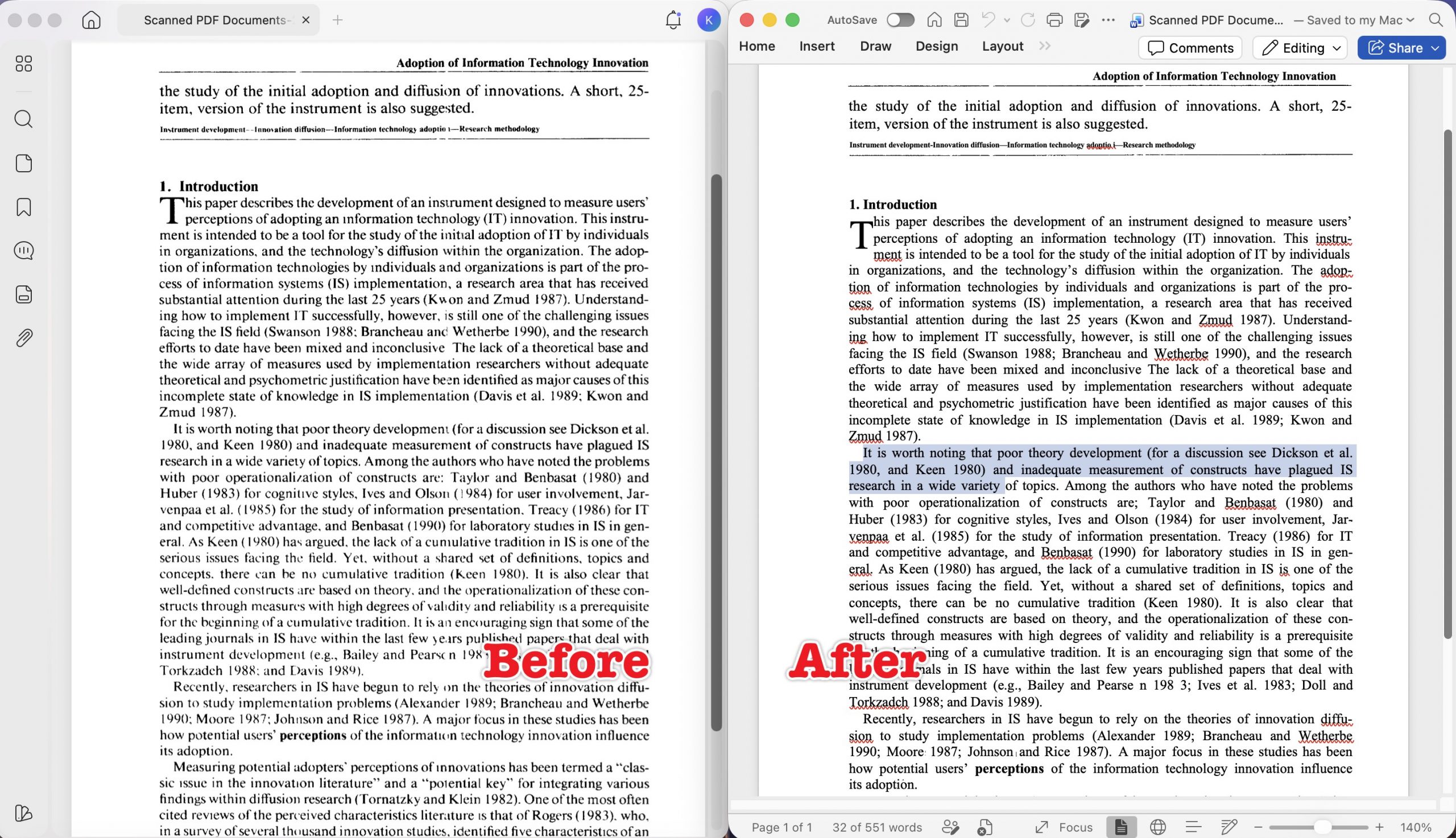Open the user account avatar K
Image resolution: width=1456 pixels, height=838 pixels.
click(709, 20)
